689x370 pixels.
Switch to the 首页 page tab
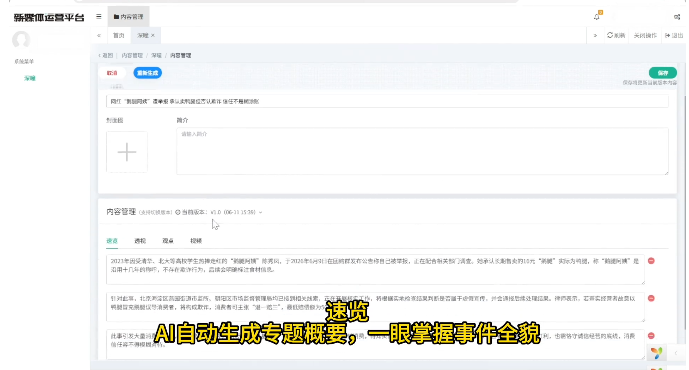pyautogui.click(x=119, y=36)
